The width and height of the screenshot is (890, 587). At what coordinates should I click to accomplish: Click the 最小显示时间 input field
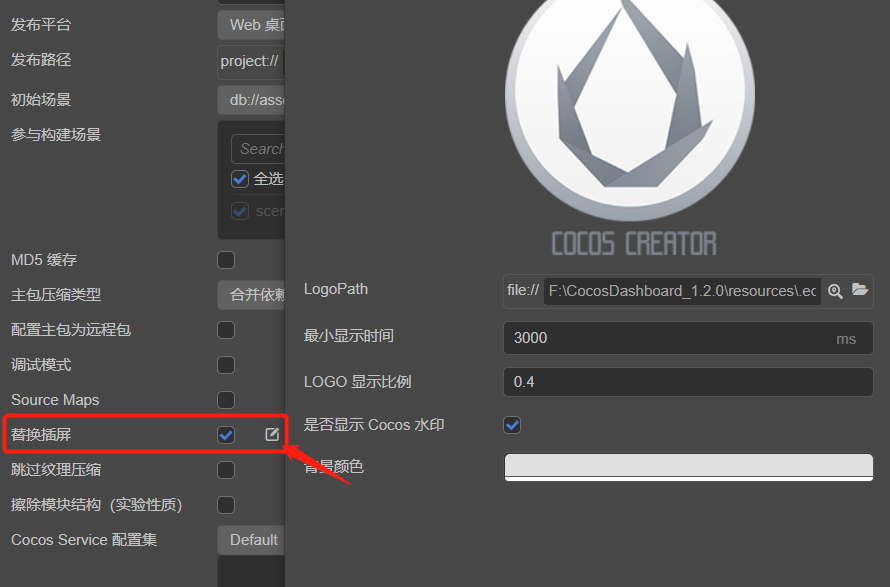point(688,338)
